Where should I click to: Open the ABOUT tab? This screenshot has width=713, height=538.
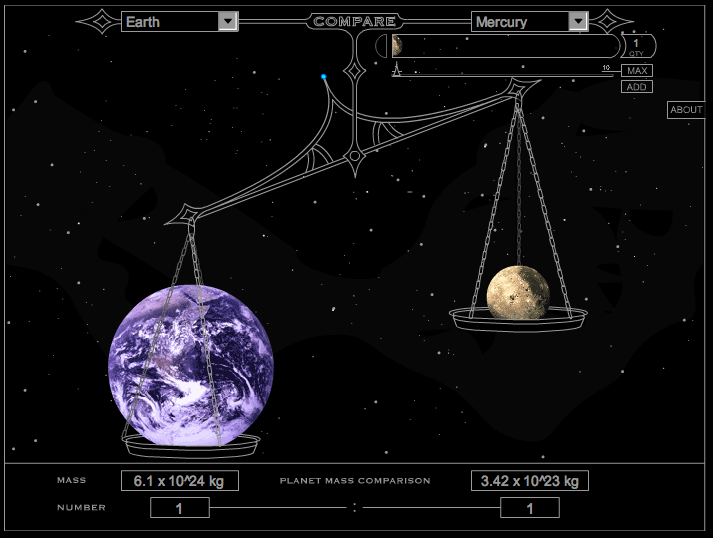pyautogui.click(x=687, y=110)
